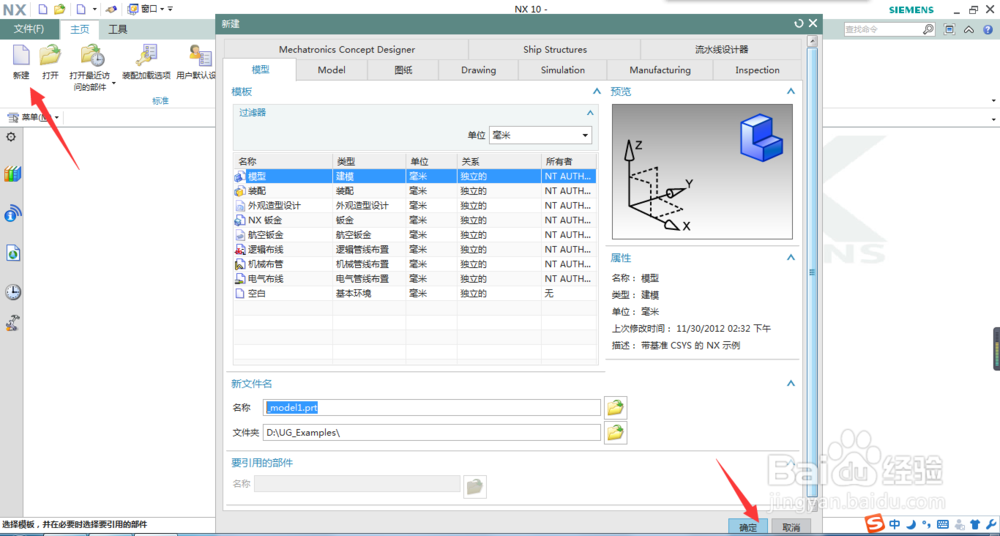This screenshot has height=536, width=1000.
Task: Select the 模型 template row
Action: coord(415,175)
